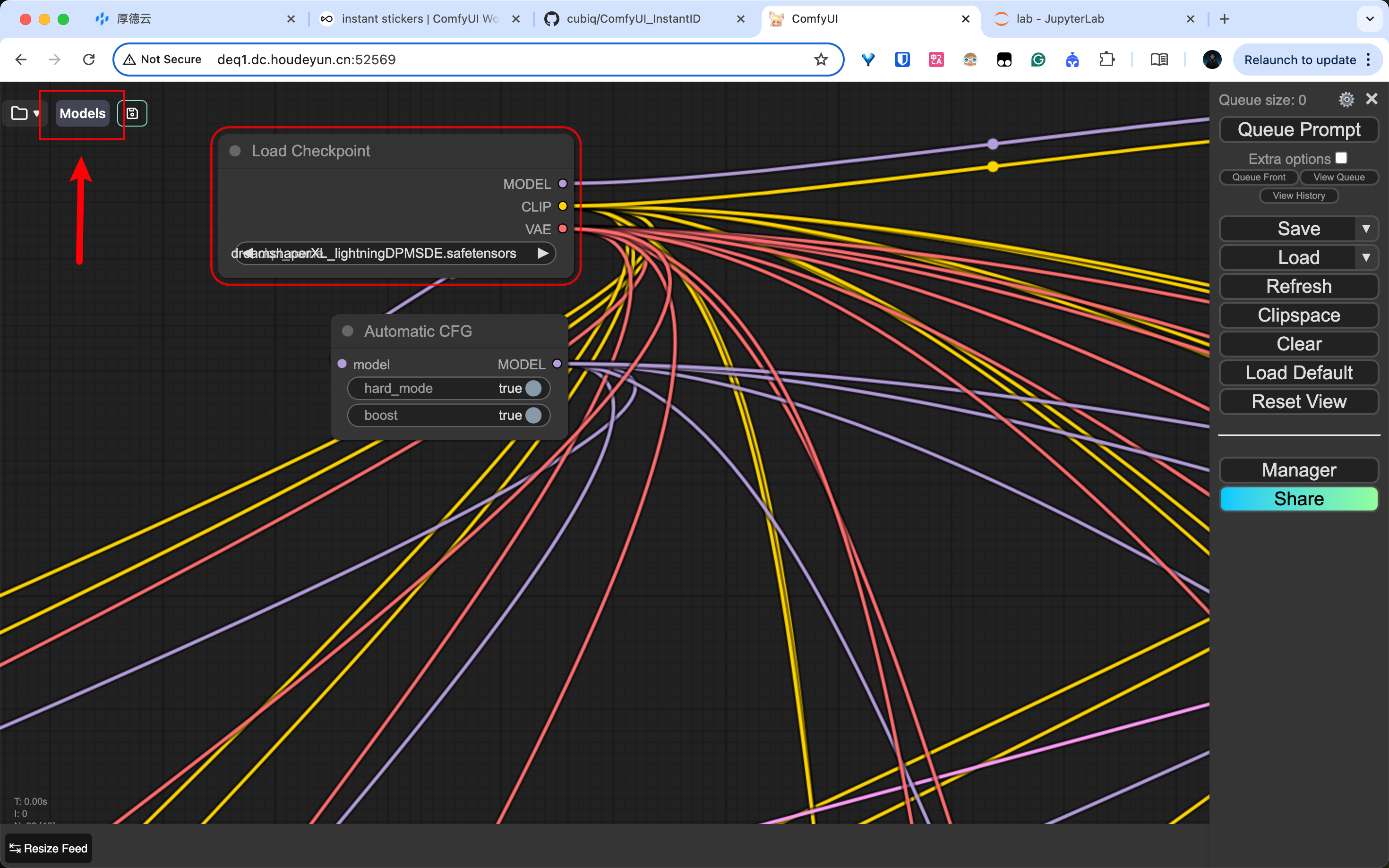Image resolution: width=1389 pixels, height=868 pixels.
Task: Open the Manager button
Action: [1298, 469]
